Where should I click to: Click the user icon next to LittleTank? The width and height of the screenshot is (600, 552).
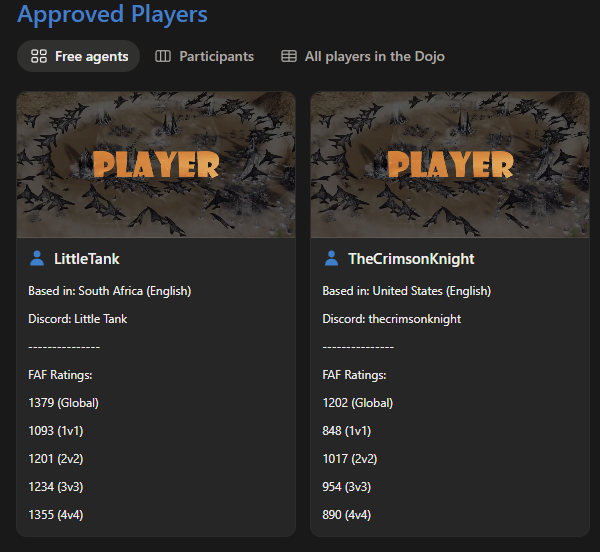coord(37,259)
